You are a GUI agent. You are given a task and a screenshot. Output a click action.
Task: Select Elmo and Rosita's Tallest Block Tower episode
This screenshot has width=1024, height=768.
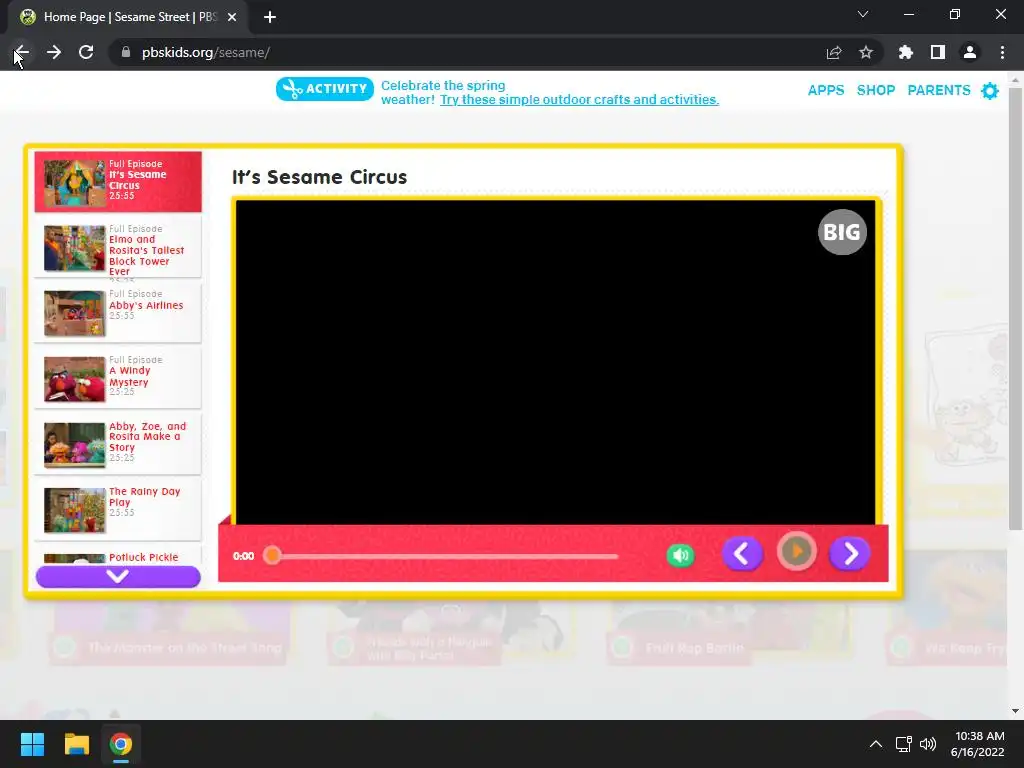[118, 247]
